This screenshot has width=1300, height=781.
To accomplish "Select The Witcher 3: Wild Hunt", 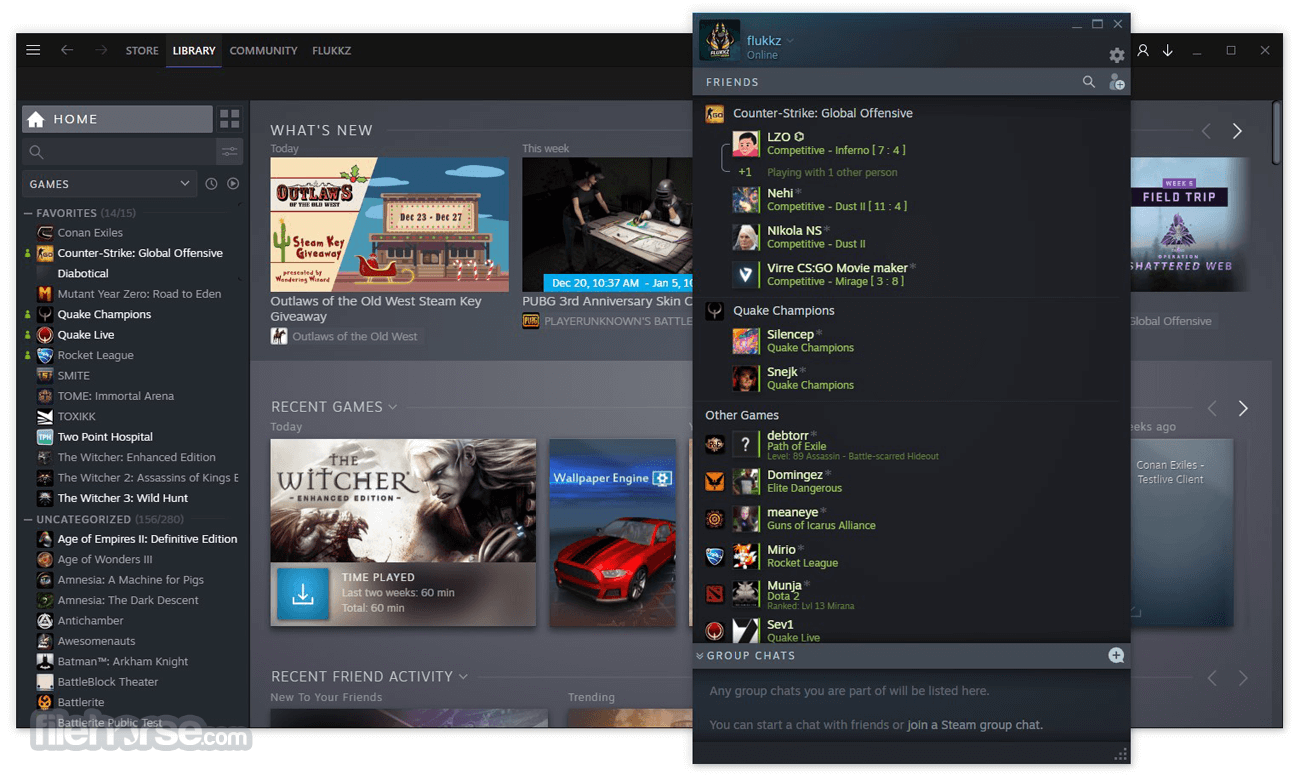I will pos(122,498).
